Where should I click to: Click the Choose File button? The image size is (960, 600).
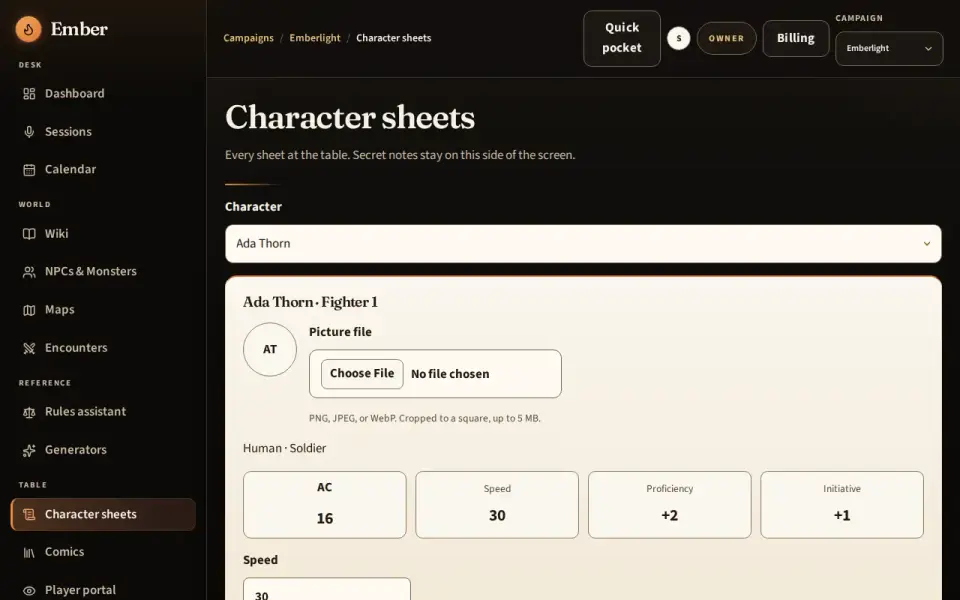(x=362, y=373)
